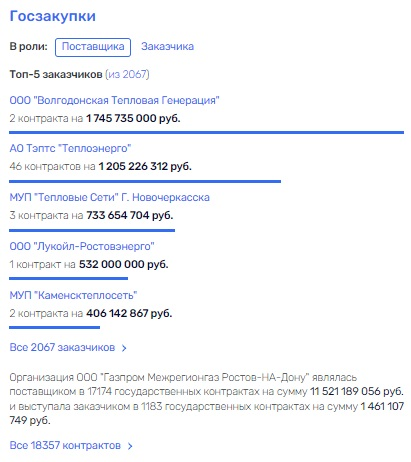Open МУП "Каменсктеплосеть" customer link

click(73, 295)
